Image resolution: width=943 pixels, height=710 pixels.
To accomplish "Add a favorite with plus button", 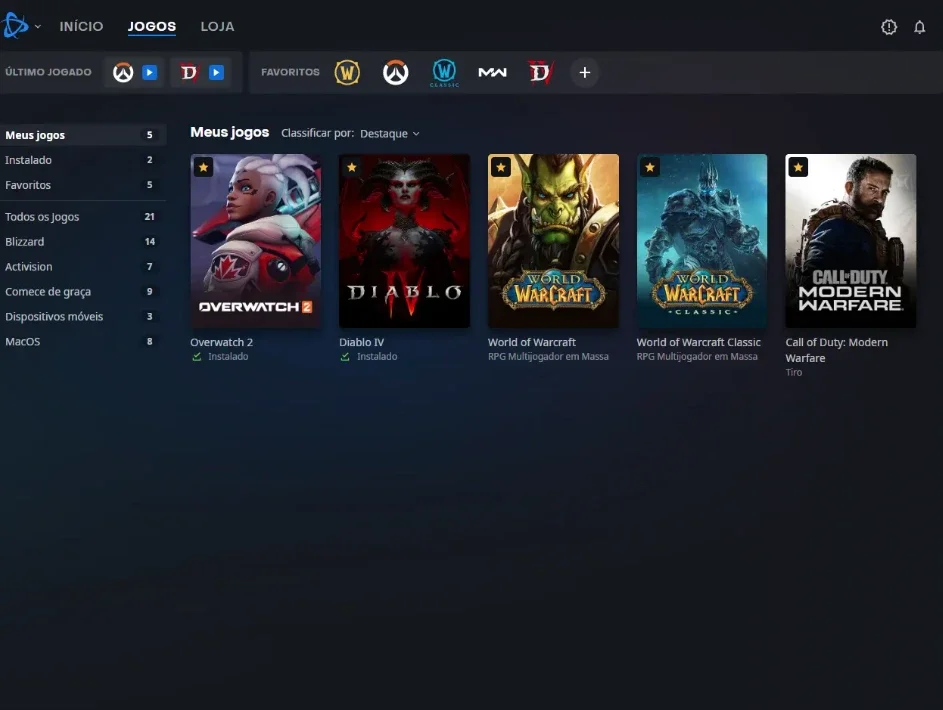I will [x=585, y=73].
